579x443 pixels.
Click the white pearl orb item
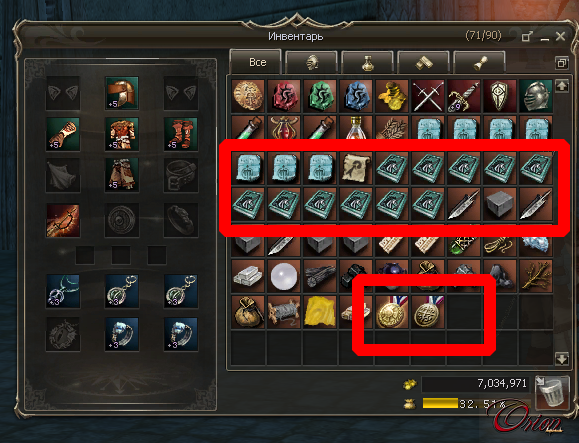pyautogui.click(x=284, y=276)
